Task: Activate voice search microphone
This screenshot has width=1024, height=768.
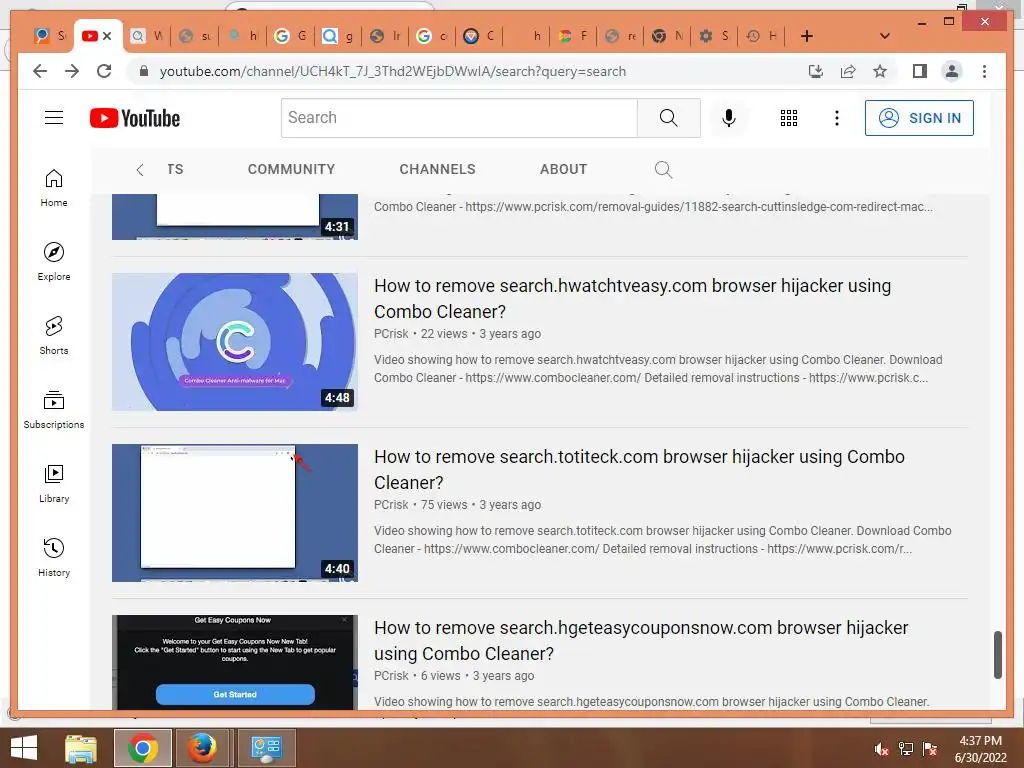Action: (x=729, y=118)
